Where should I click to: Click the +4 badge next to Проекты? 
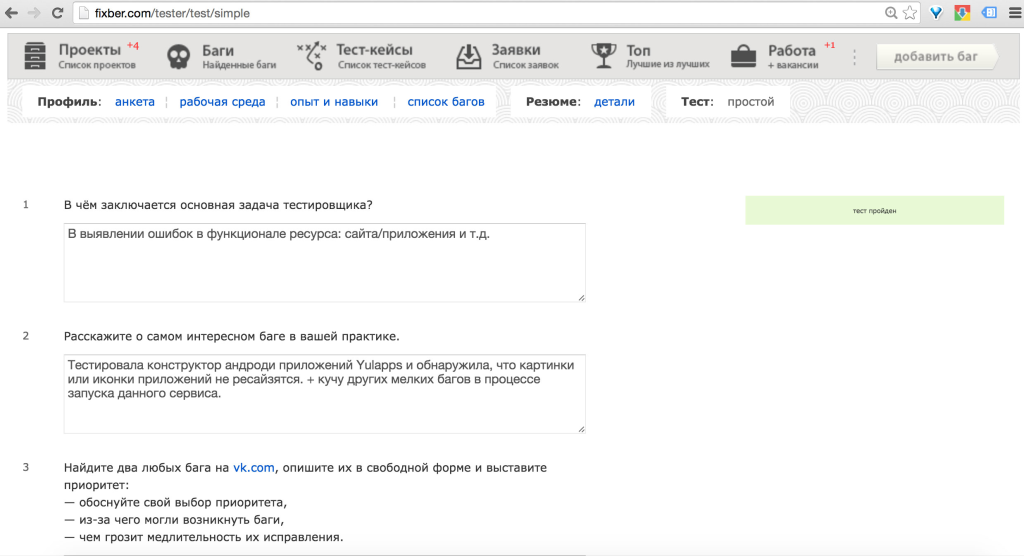click(133, 46)
